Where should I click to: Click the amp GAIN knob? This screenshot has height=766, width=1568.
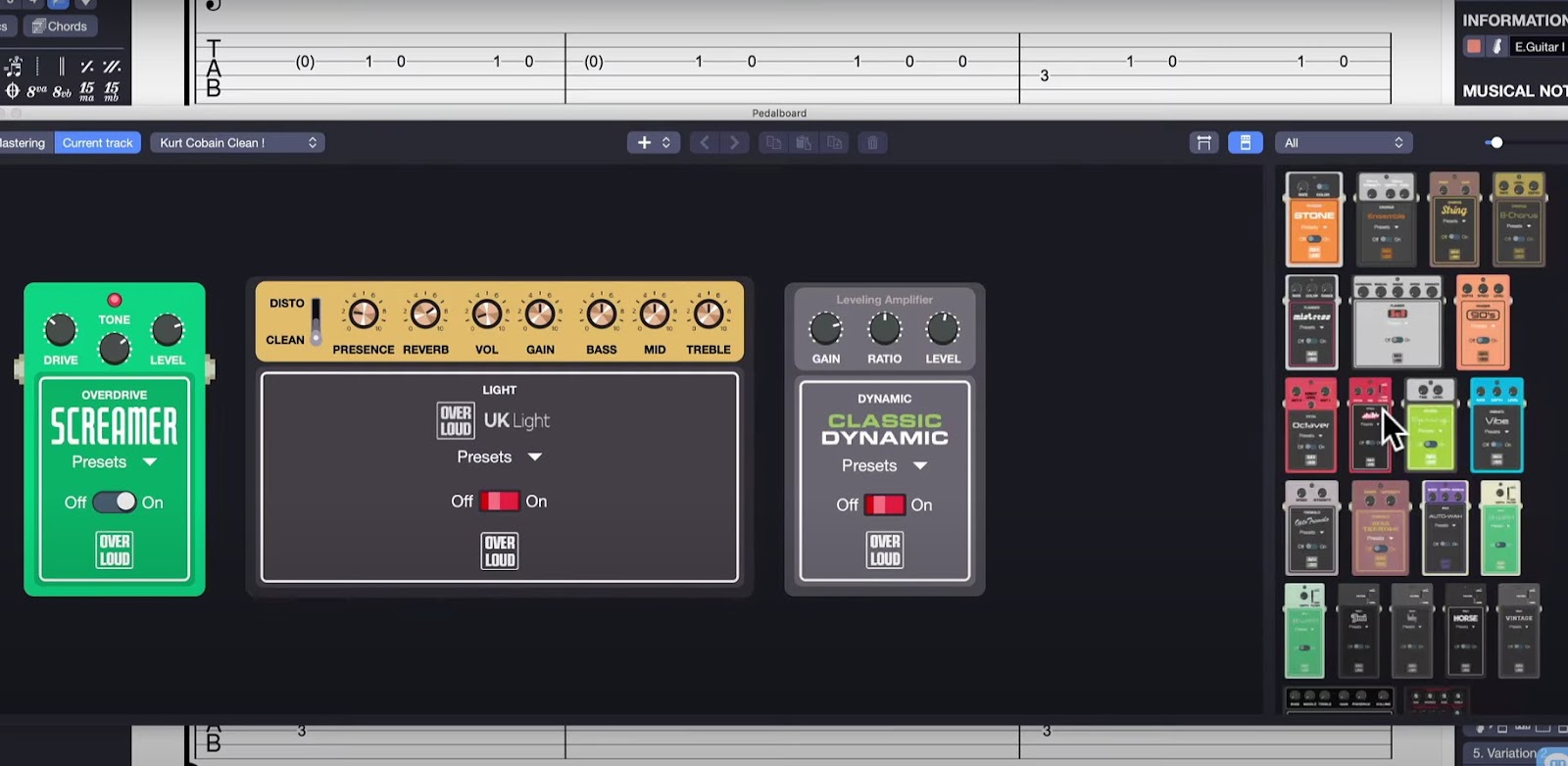tap(540, 314)
